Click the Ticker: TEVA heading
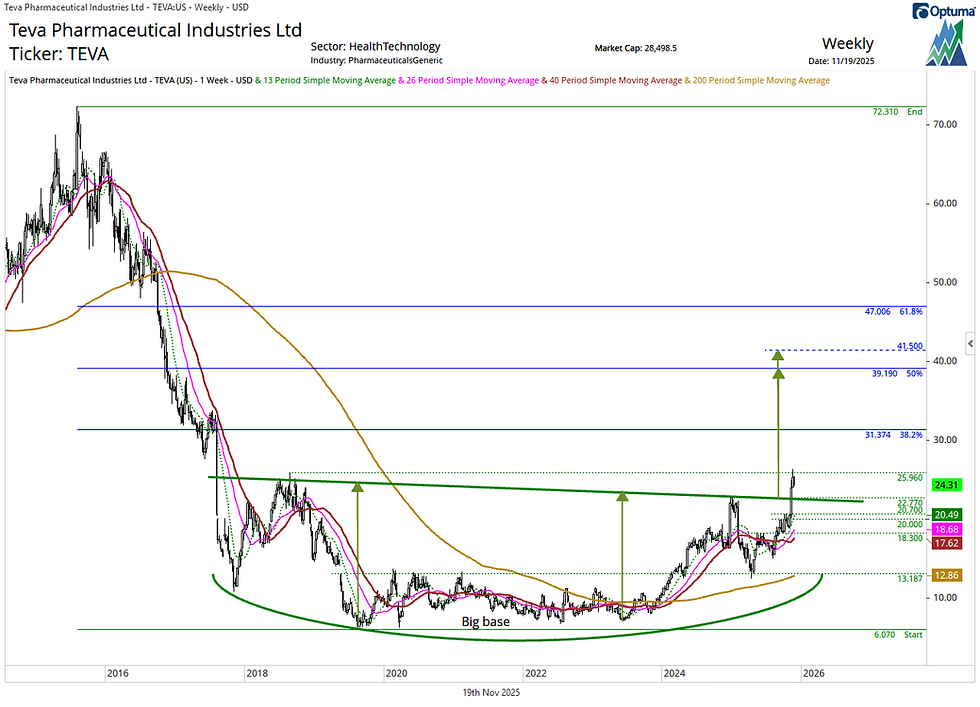The image size is (980, 707). (59, 54)
